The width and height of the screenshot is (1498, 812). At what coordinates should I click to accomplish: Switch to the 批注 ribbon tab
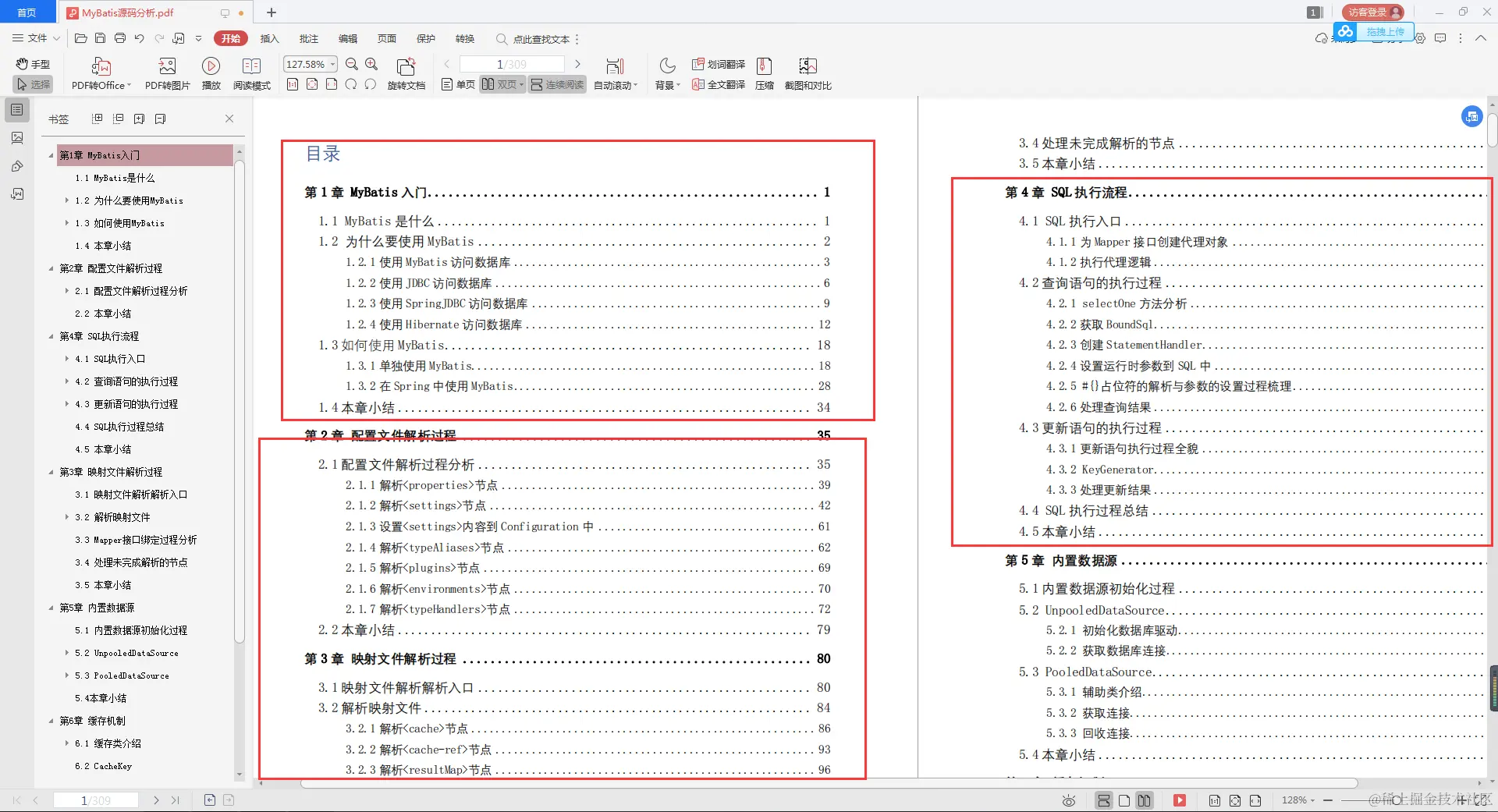(308, 38)
